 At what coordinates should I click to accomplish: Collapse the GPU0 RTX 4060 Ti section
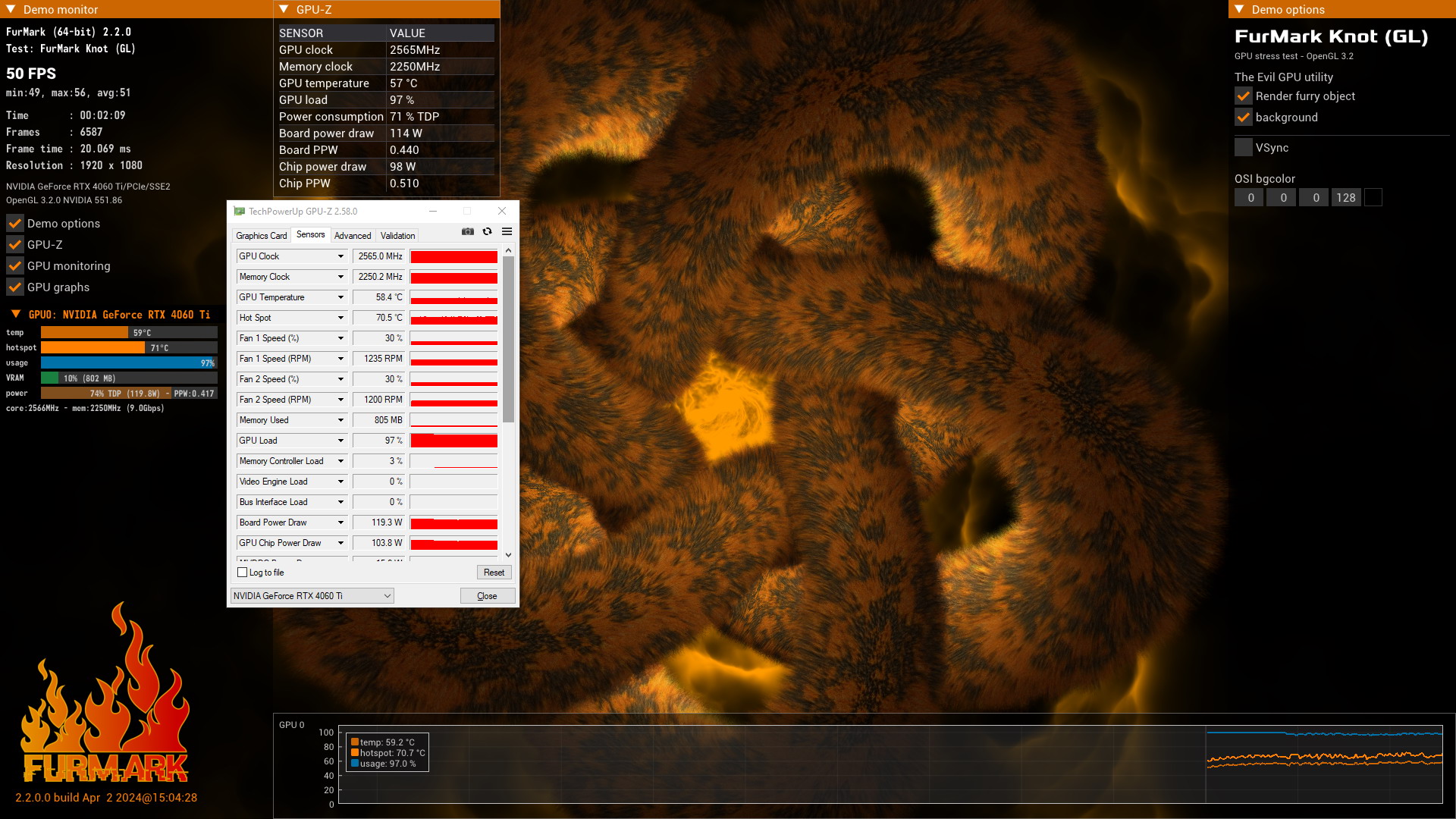(x=15, y=314)
